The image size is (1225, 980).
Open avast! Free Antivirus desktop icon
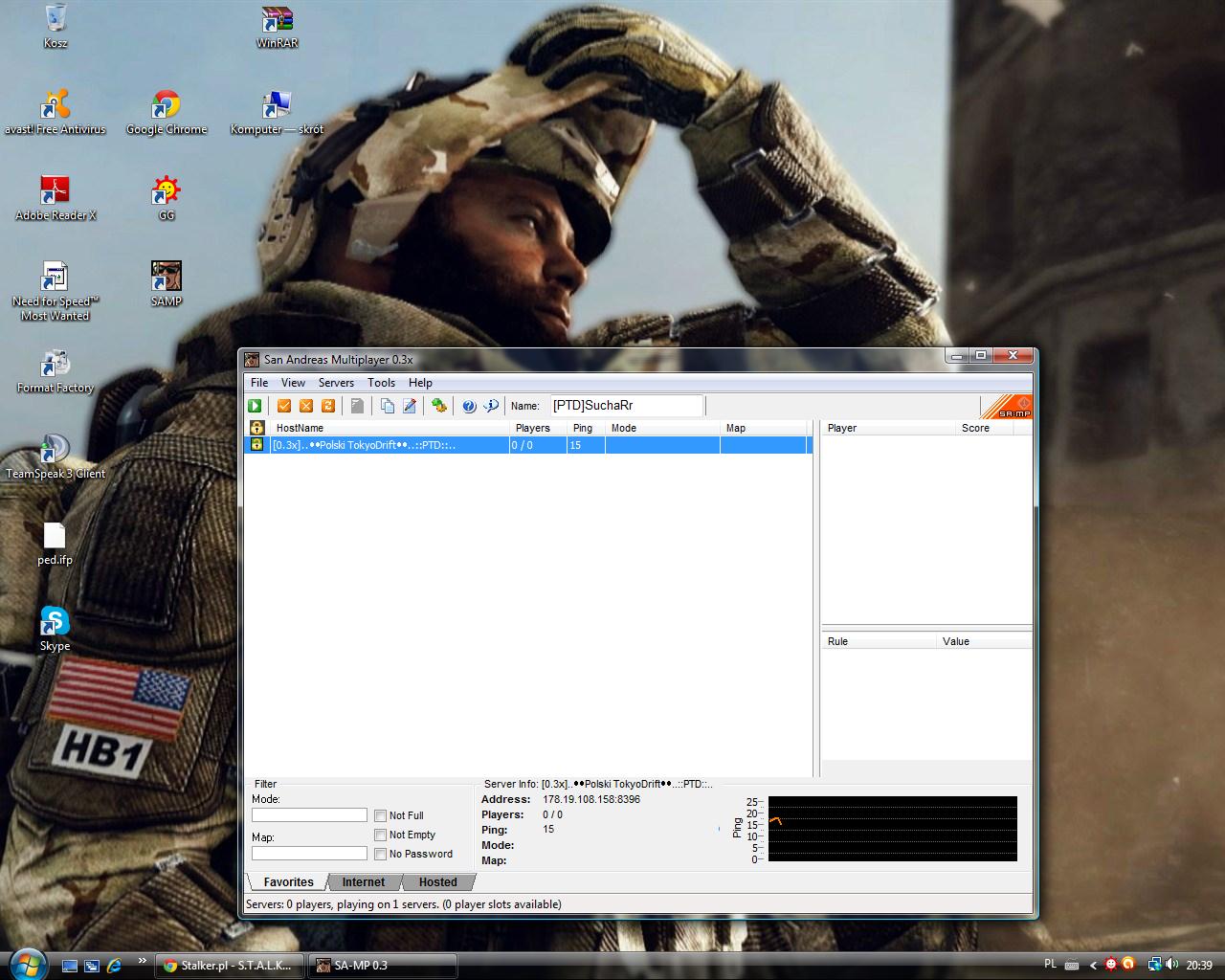pyautogui.click(x=56, y=112)
